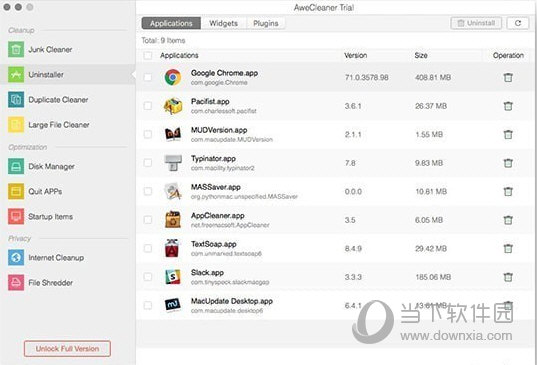537x365 pixels.
Task: Open the Internet Cleanup icon
Action: (16, 257)
